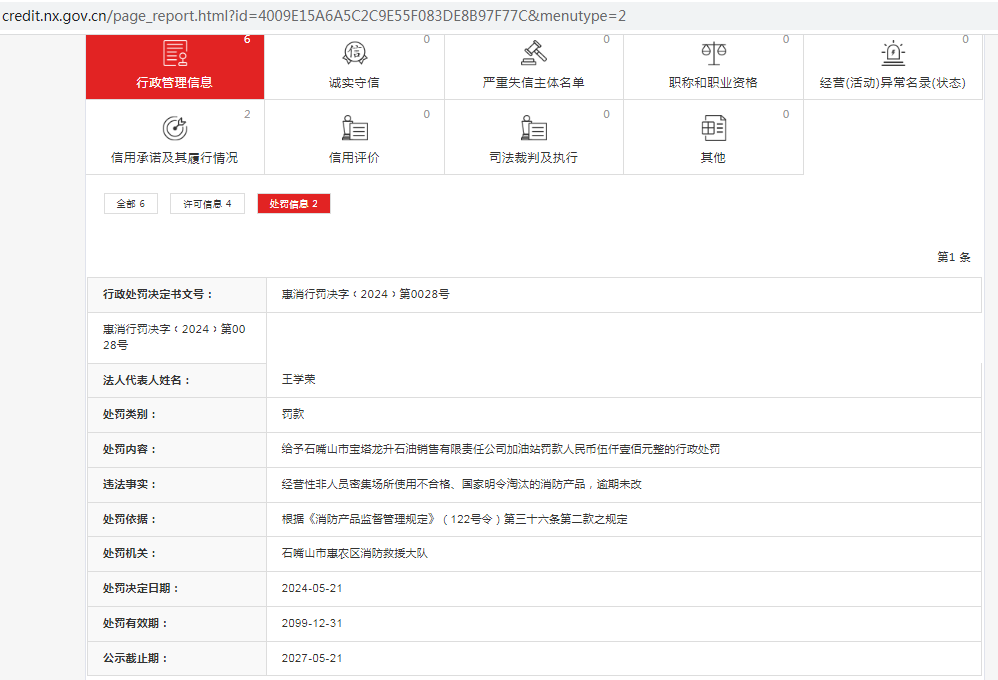The image size is (998, 680).
Task: Click the 处罚依据 legal basis text
Action: [454, 519]
